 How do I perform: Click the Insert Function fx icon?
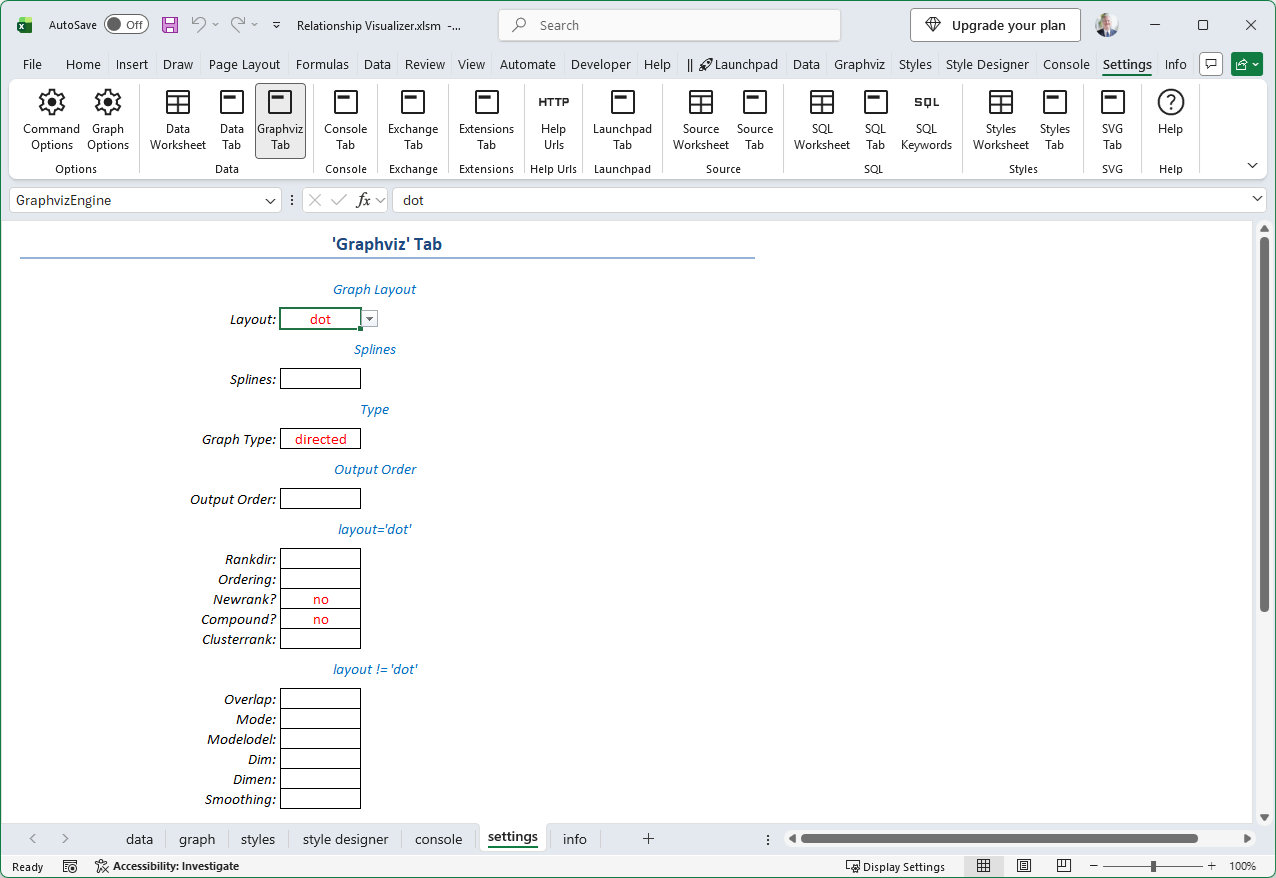tap(364, 200)
